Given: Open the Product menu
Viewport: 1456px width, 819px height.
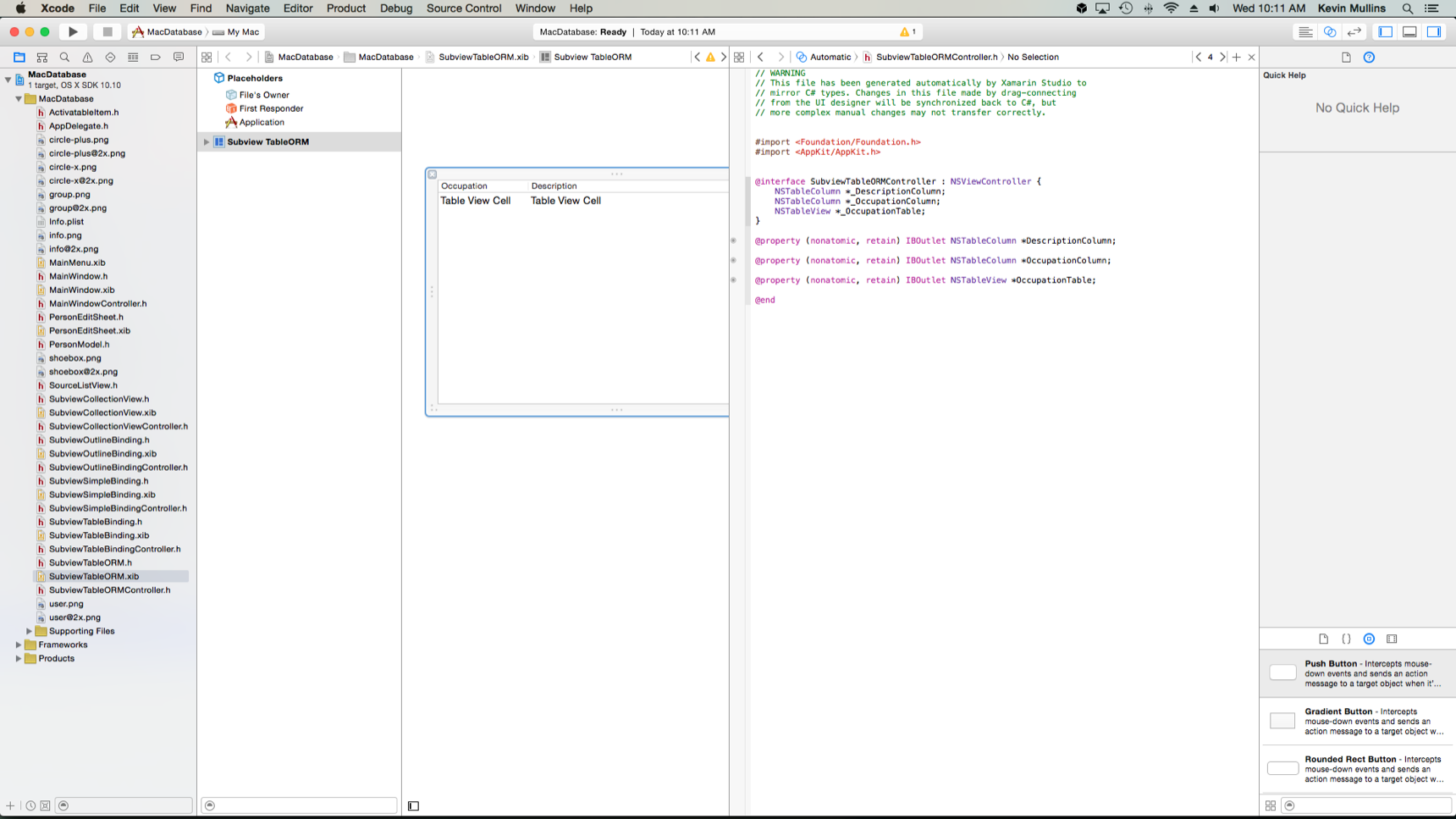Looking at the screenshot, I should pos(345,8).
